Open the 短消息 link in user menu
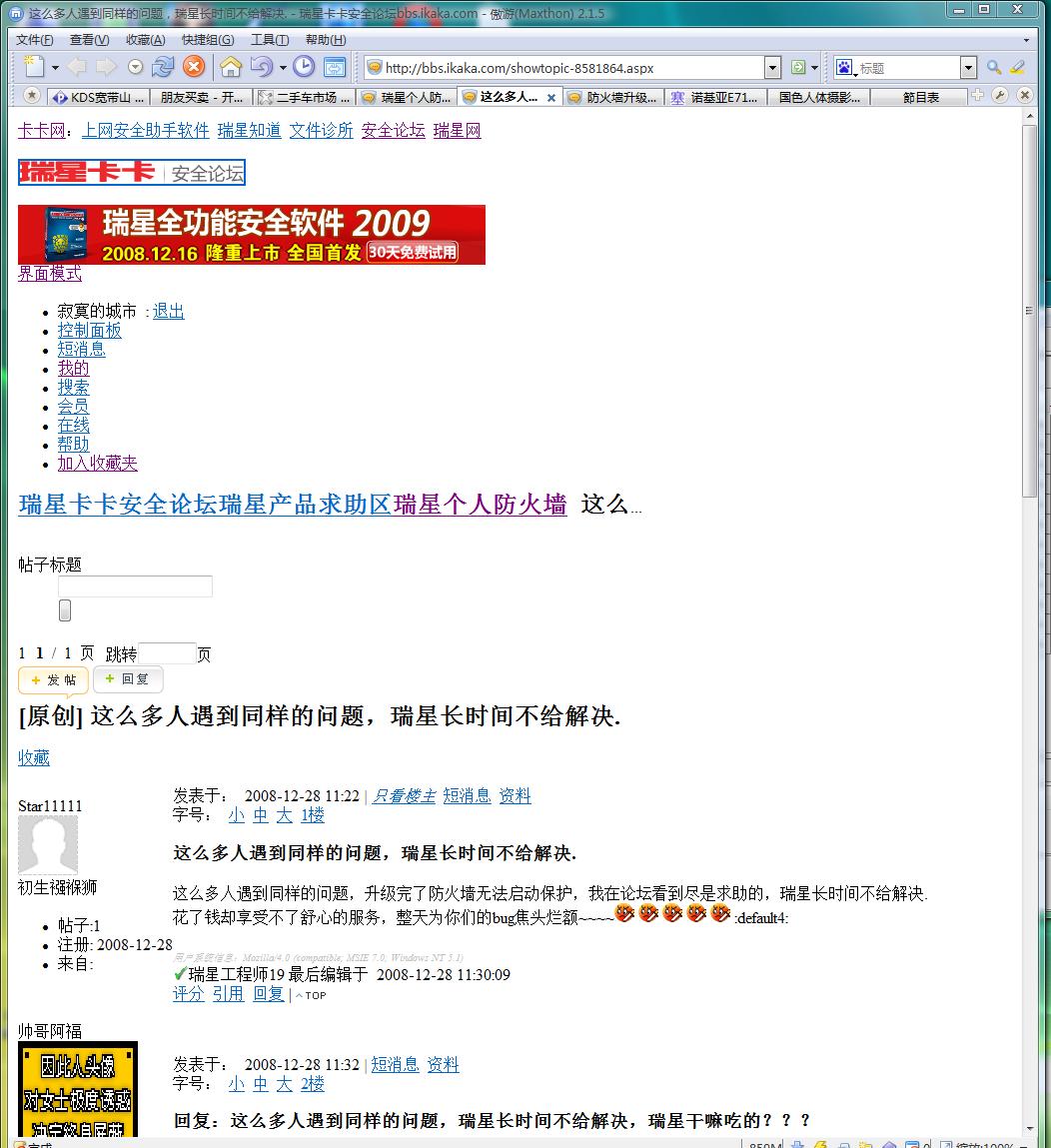The height and width of the screenshot is (1148, 1051). (81, 350)
